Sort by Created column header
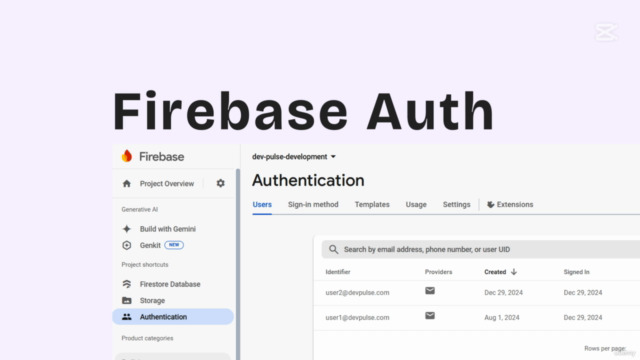Viewport: 640px width, 360px height. pos(495,272)
